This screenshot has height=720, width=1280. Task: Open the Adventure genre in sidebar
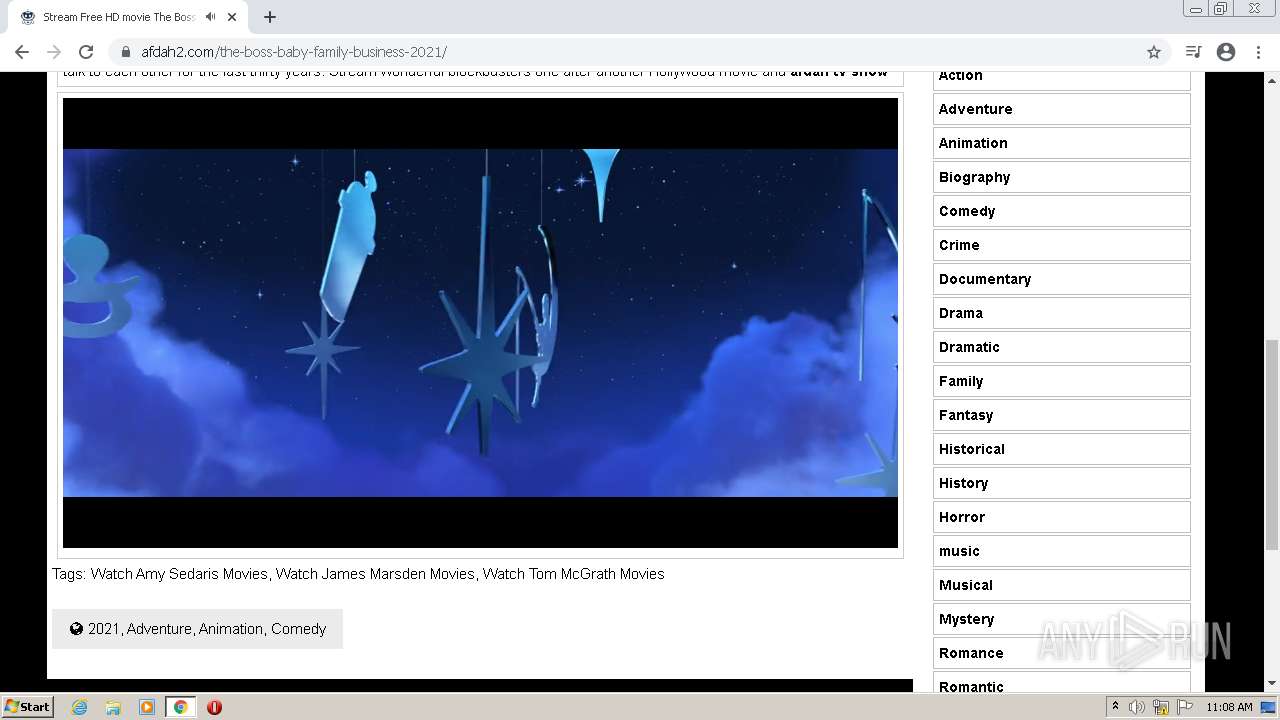pos(1062,109)
